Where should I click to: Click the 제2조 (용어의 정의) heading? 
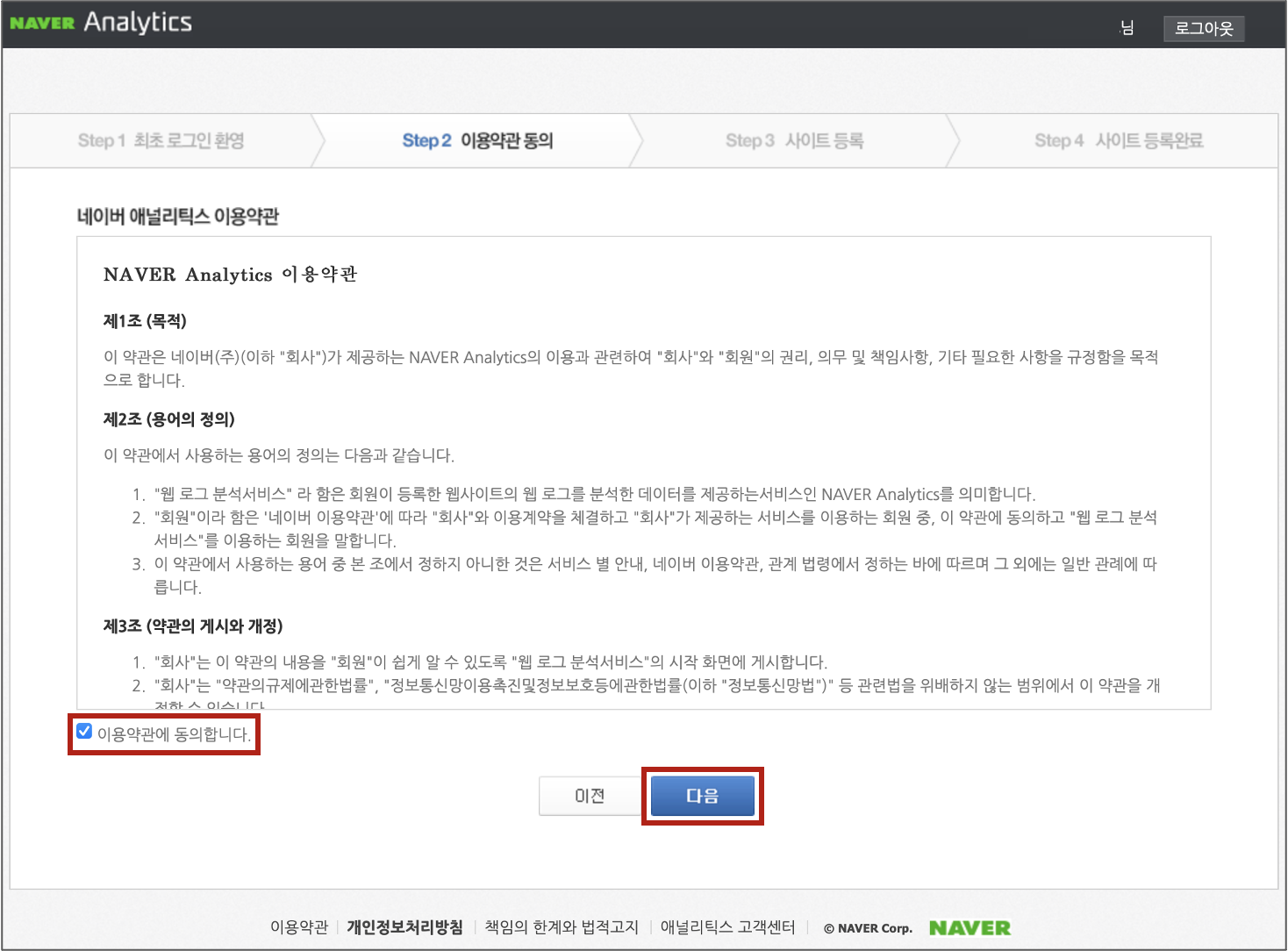click(169, 419)
